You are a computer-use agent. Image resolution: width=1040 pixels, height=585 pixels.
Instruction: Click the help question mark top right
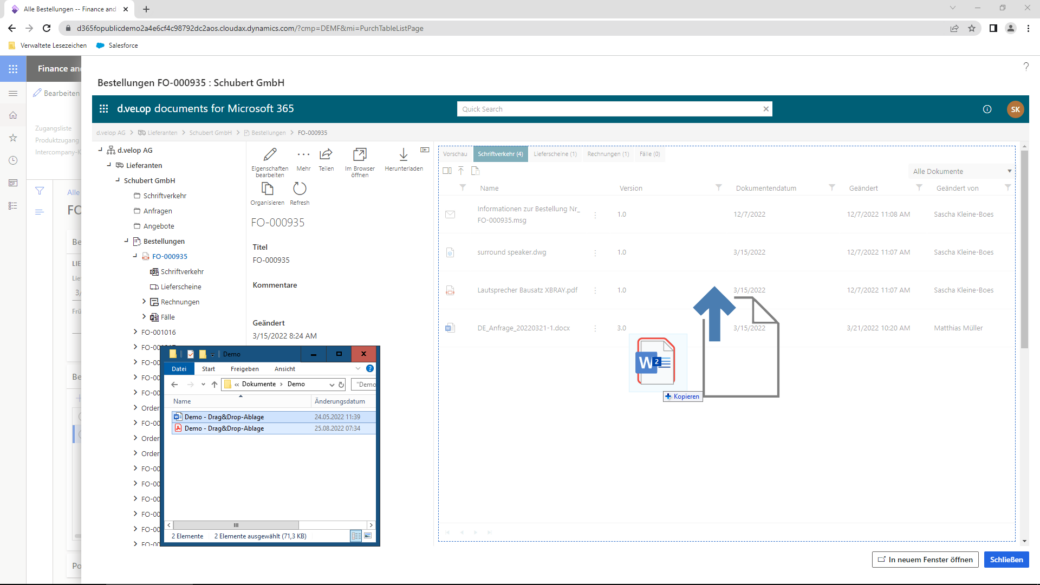click(1025, 66)
